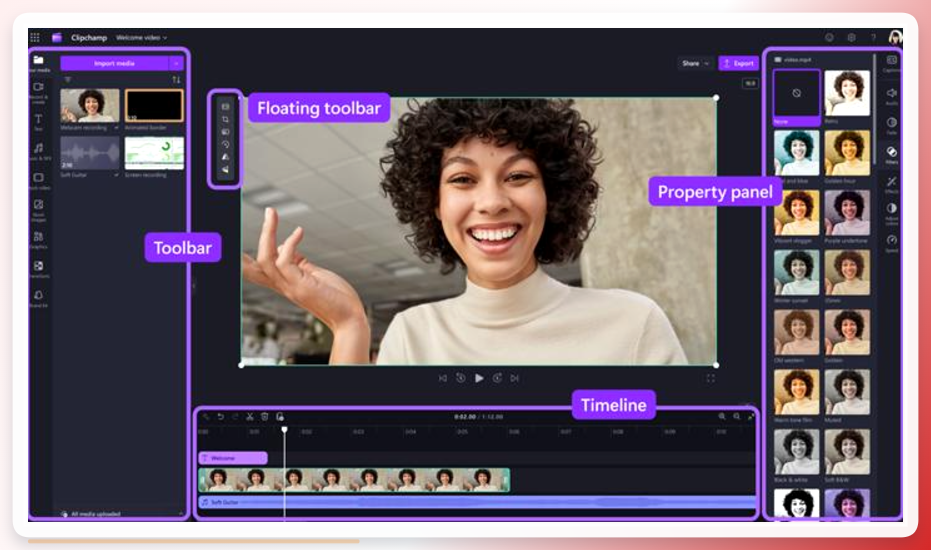Click the sort media arrows icon
931x550 pixels.
tap(176, 80)
